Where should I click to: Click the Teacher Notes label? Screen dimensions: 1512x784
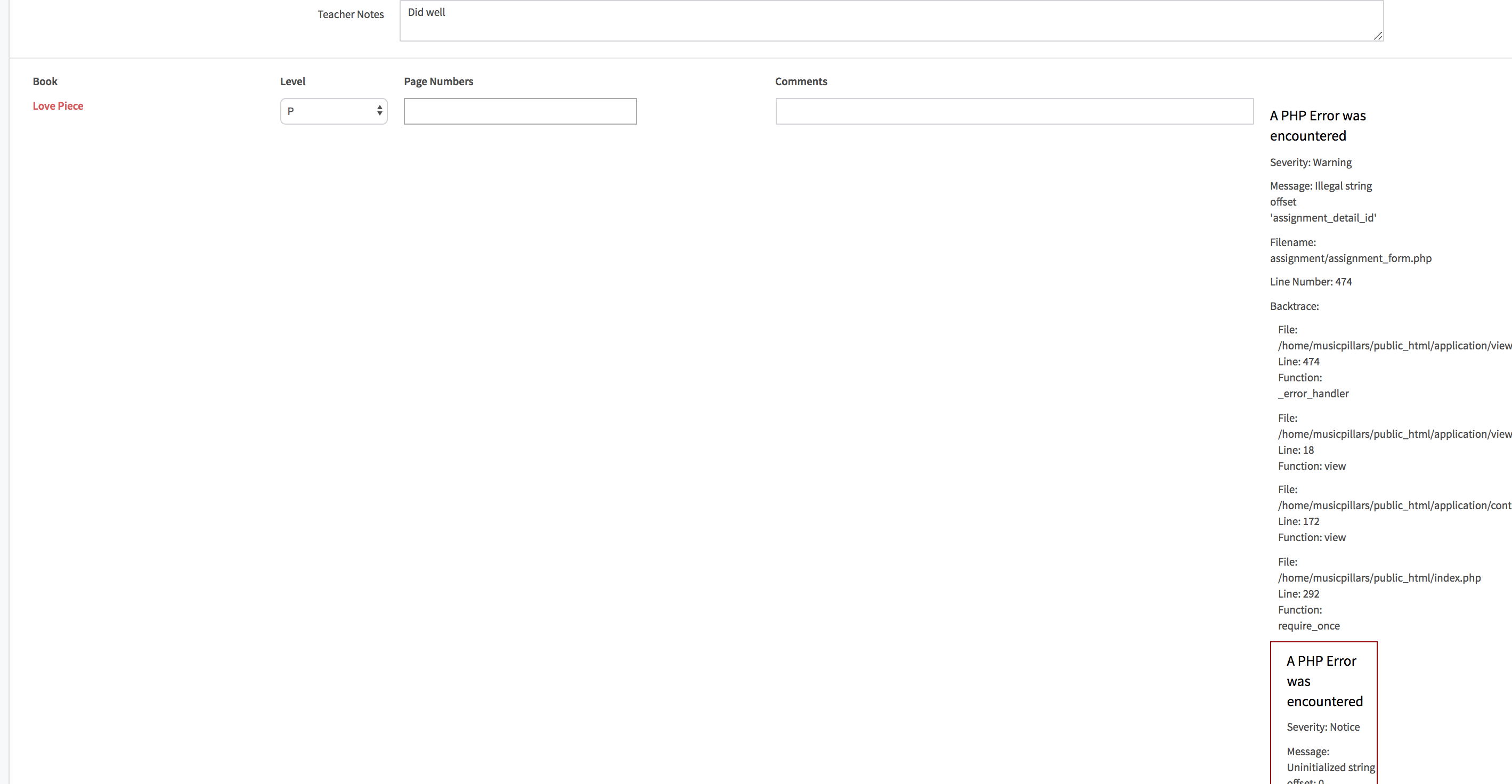pos(351,14)
